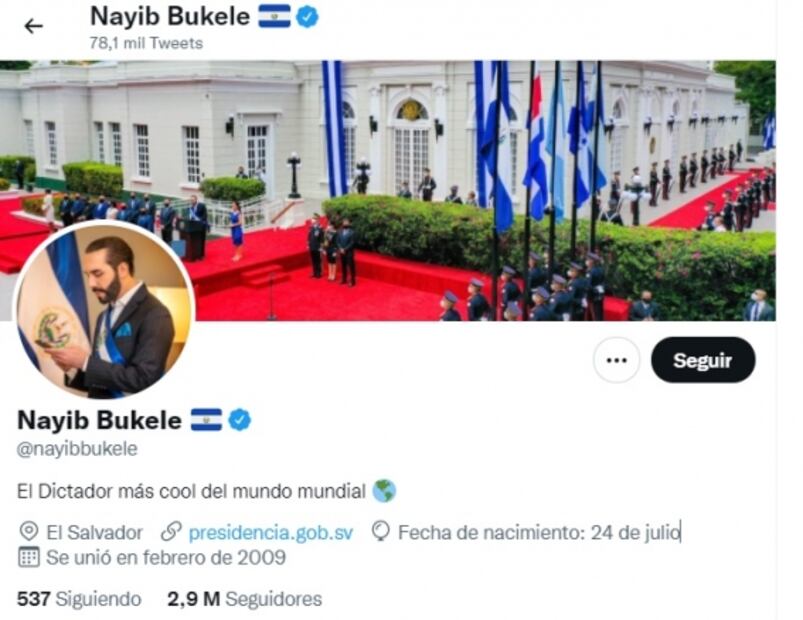Click the calendar icon by join date

29,557
